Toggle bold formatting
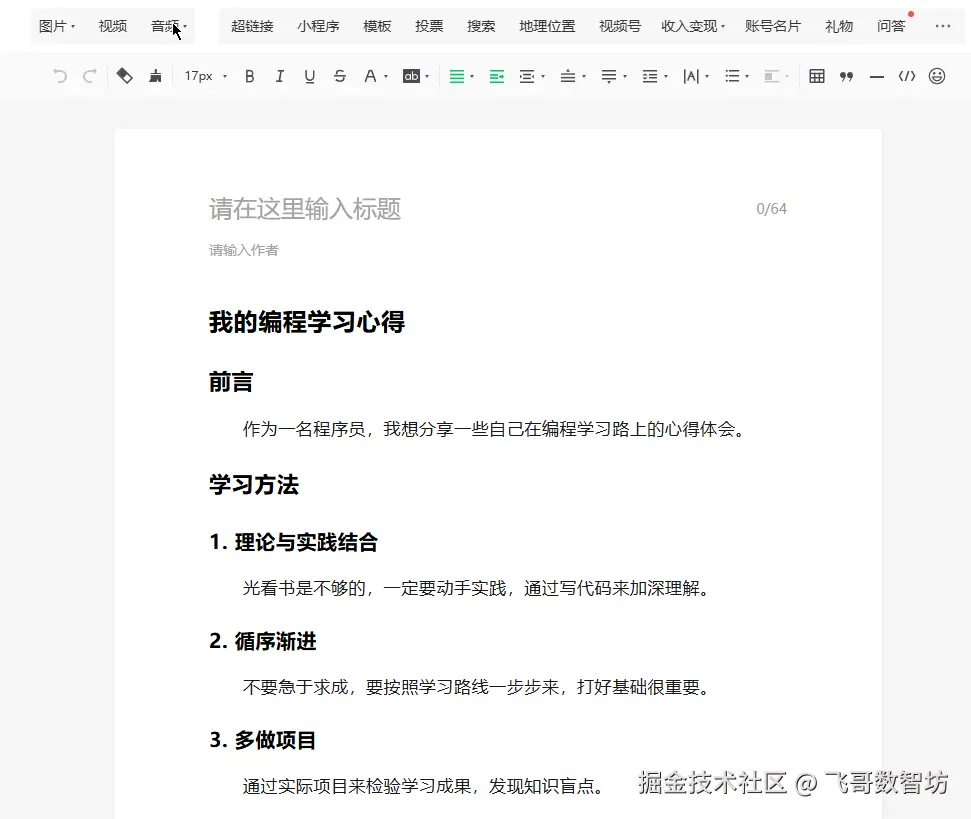This screenshot has height=819, width=971. pyautogui.click(x=250, y=76)
